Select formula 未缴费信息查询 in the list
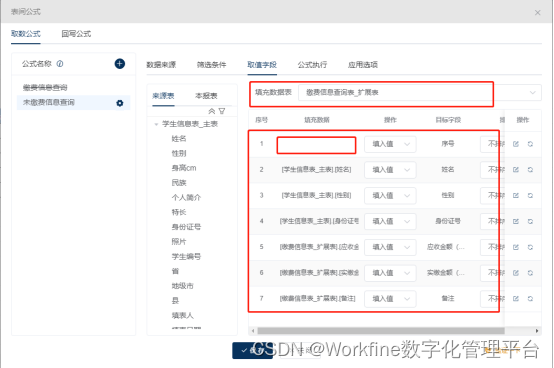 pos(73,103)
